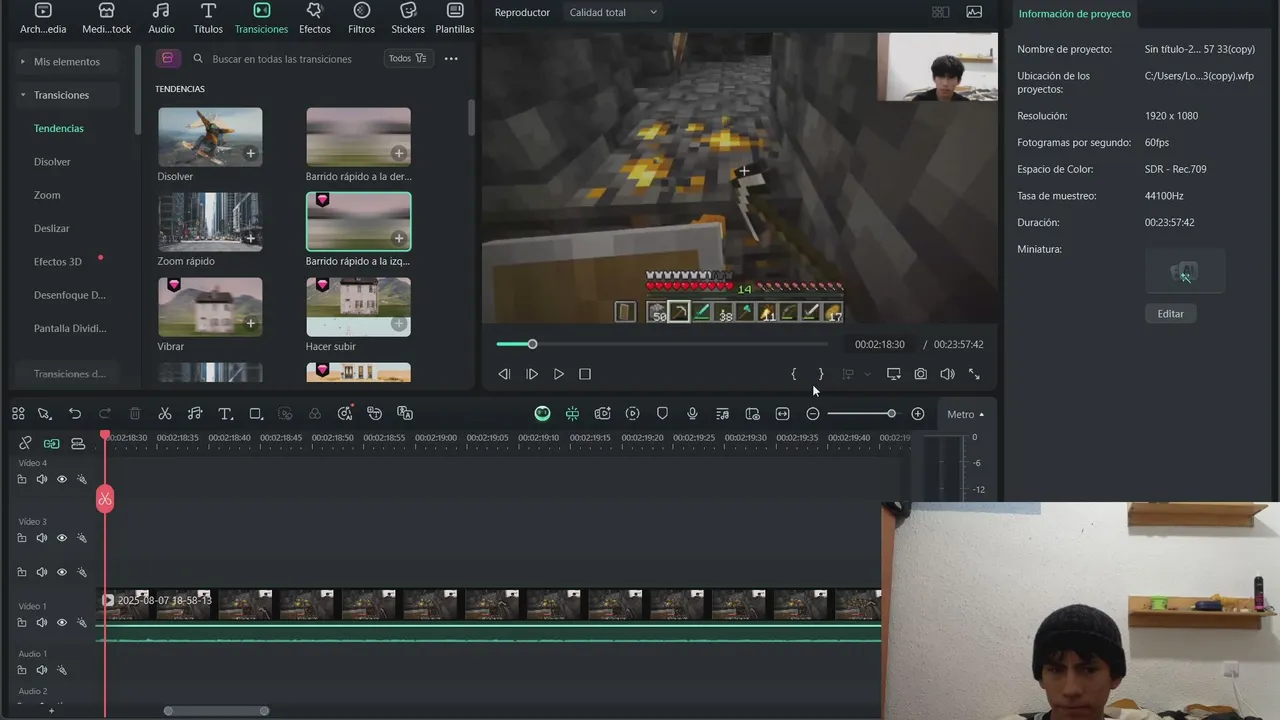Viewport: 1280px width, 720px height.
Task: Set mark-in point with the left brace
Action: coord(794,374)
